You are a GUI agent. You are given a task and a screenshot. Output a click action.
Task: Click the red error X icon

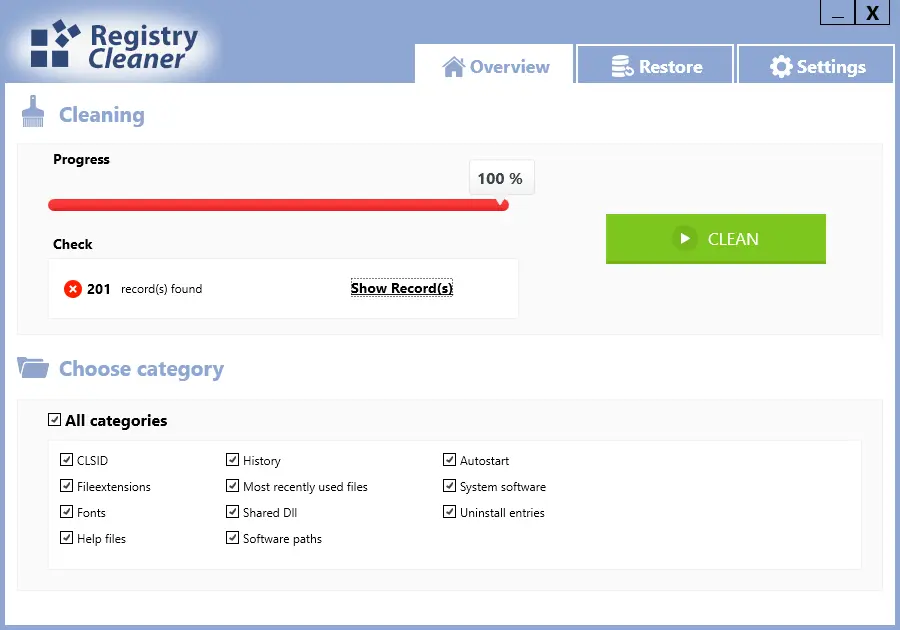click(x=73, y=289)
